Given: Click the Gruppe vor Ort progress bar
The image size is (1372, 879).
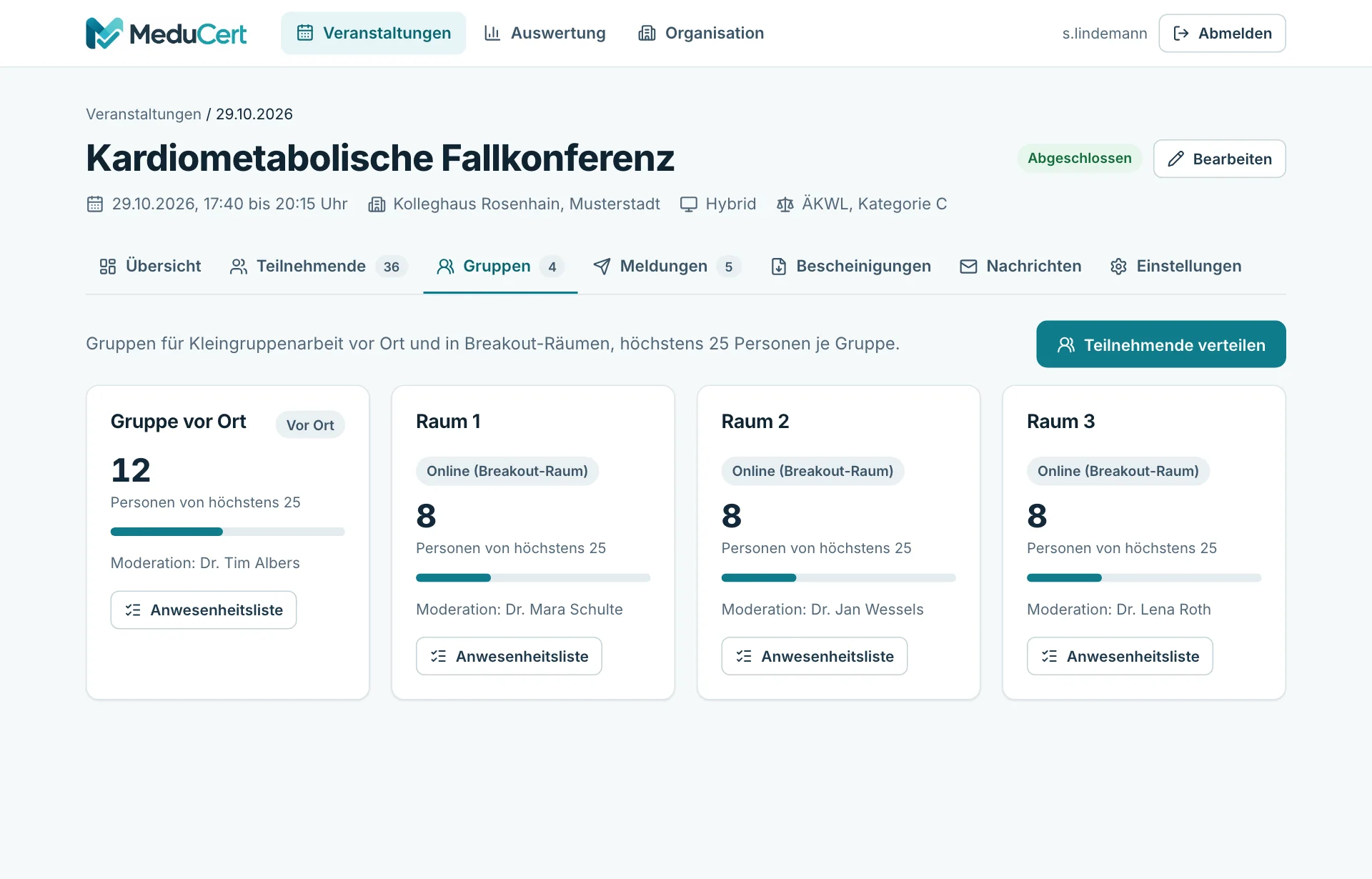Looking at the screenshot, I should coord(227,532).
